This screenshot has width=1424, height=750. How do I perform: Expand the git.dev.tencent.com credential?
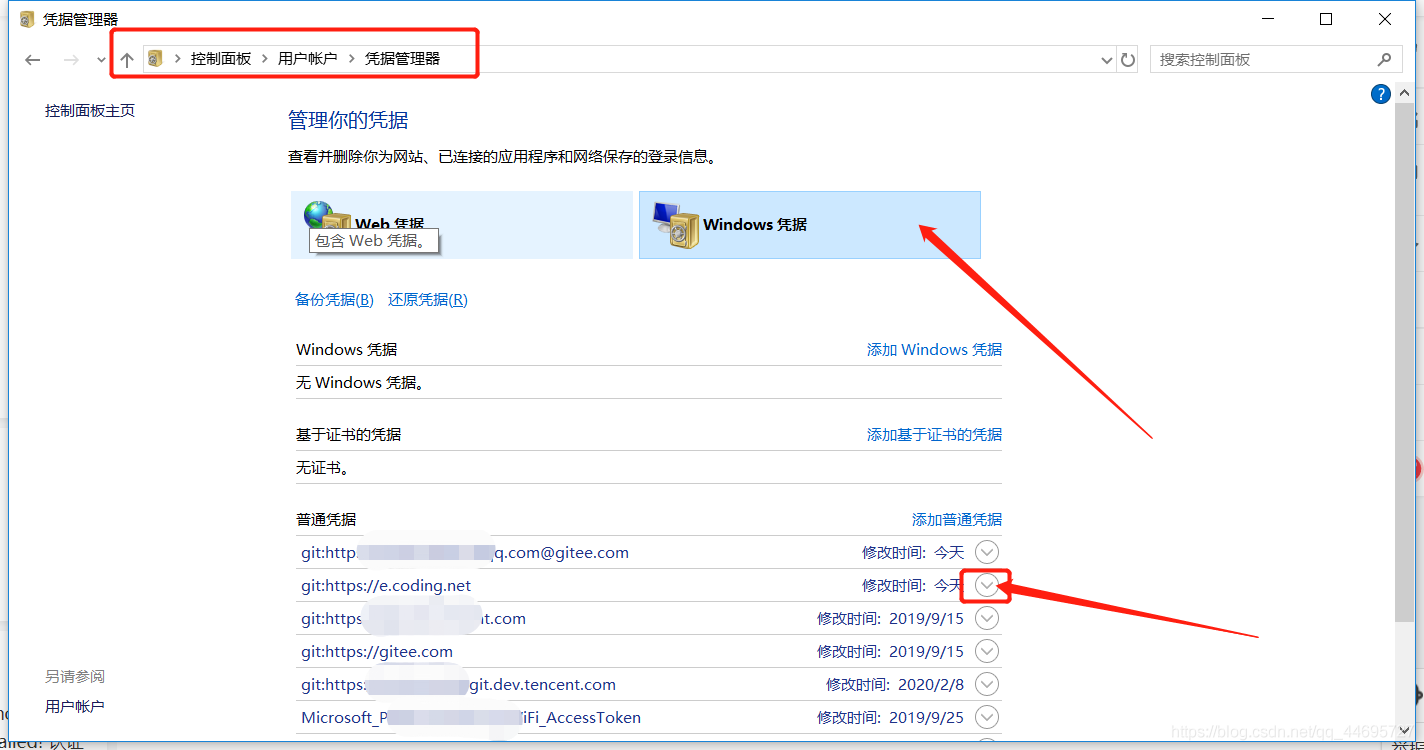(986, 684)
